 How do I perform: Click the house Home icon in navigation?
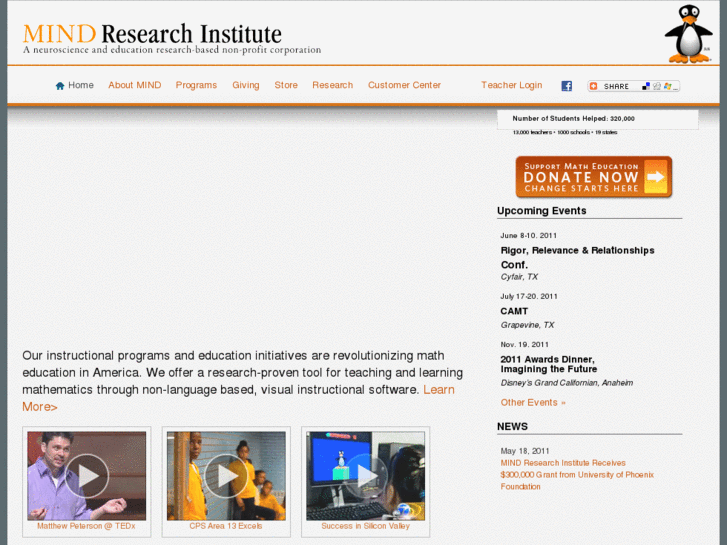pyautogui.click(x=60, y=86)
